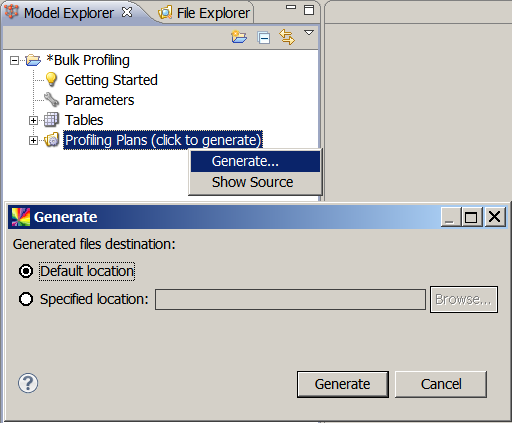The height and width of the screenshot is (423, 512).
Task: Click the Specified location path field
Action: pos(290,300)
